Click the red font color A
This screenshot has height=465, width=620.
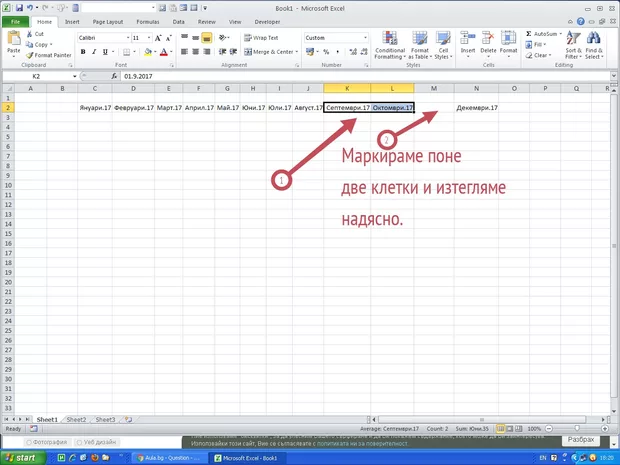[x=164, y=52]
